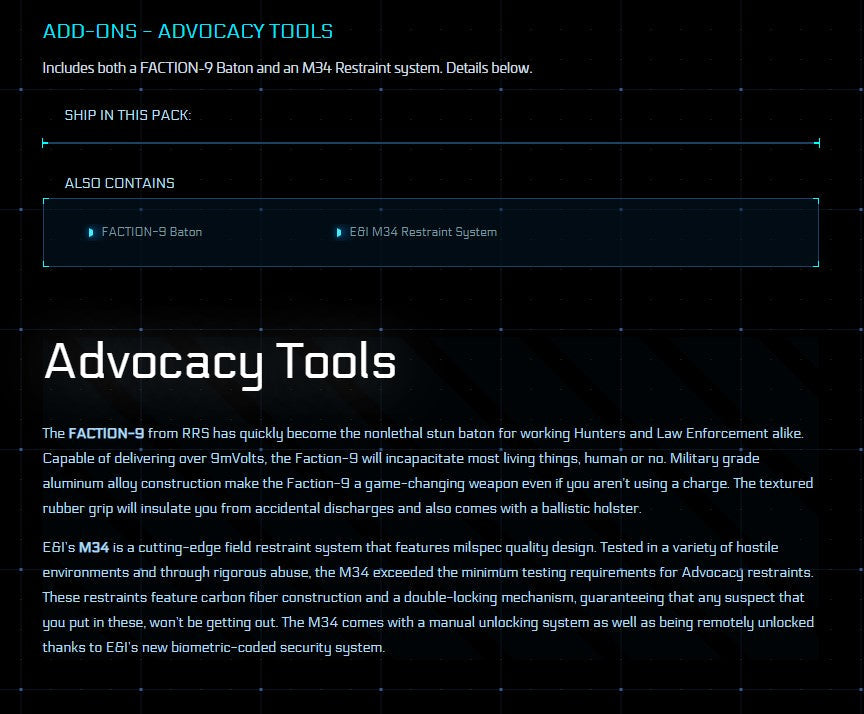Click the top-left corner bracket of the Also Contains box
This screenshot has width=864, height=714.
pos(46,201)
